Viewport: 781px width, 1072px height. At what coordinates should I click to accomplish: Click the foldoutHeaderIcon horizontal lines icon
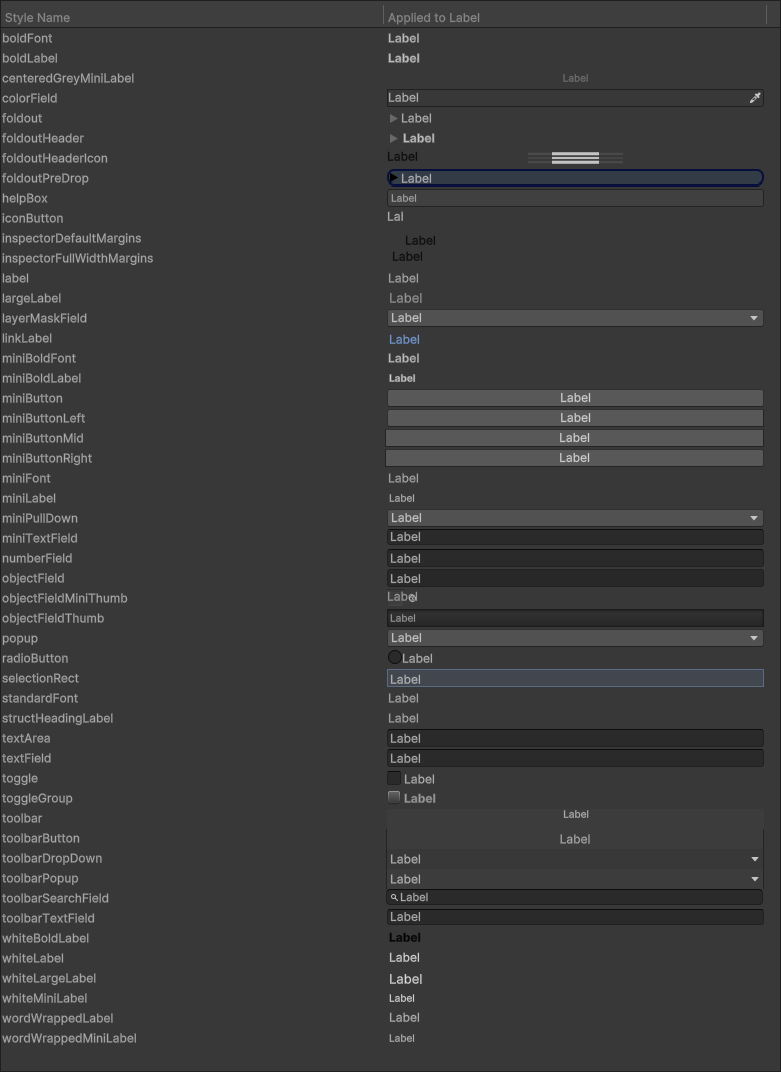click(x=575, y=158)
